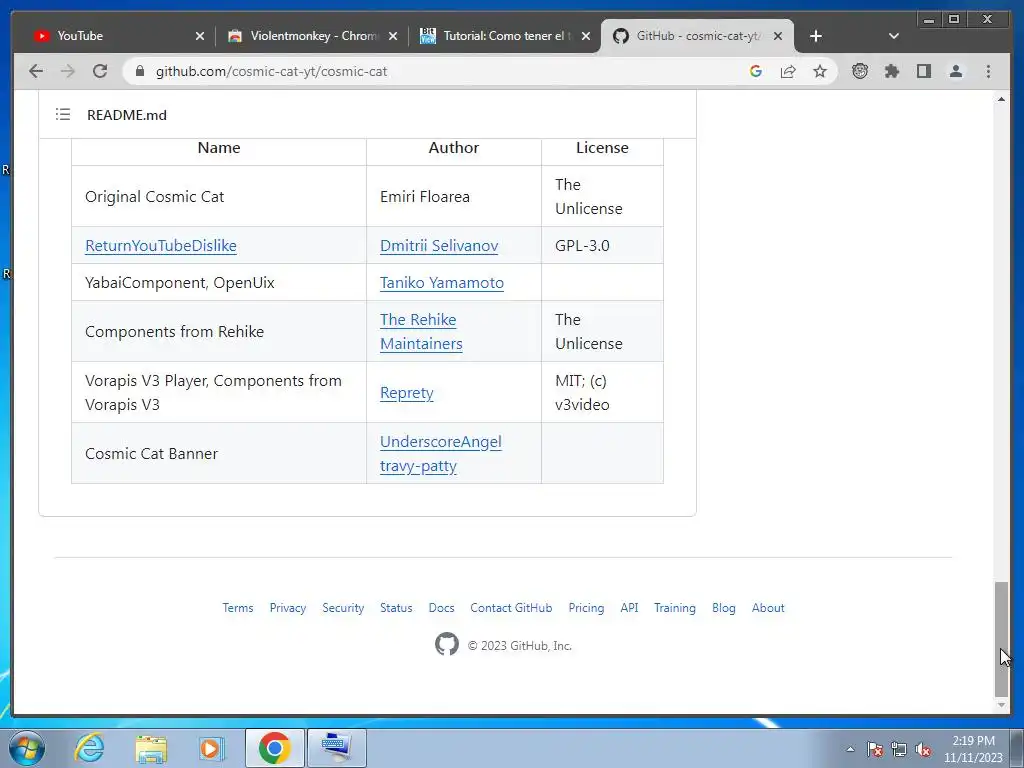Viewport: 1024px width, 768px height.
Task: Share this page using the share icon
Action: (788, 71)
